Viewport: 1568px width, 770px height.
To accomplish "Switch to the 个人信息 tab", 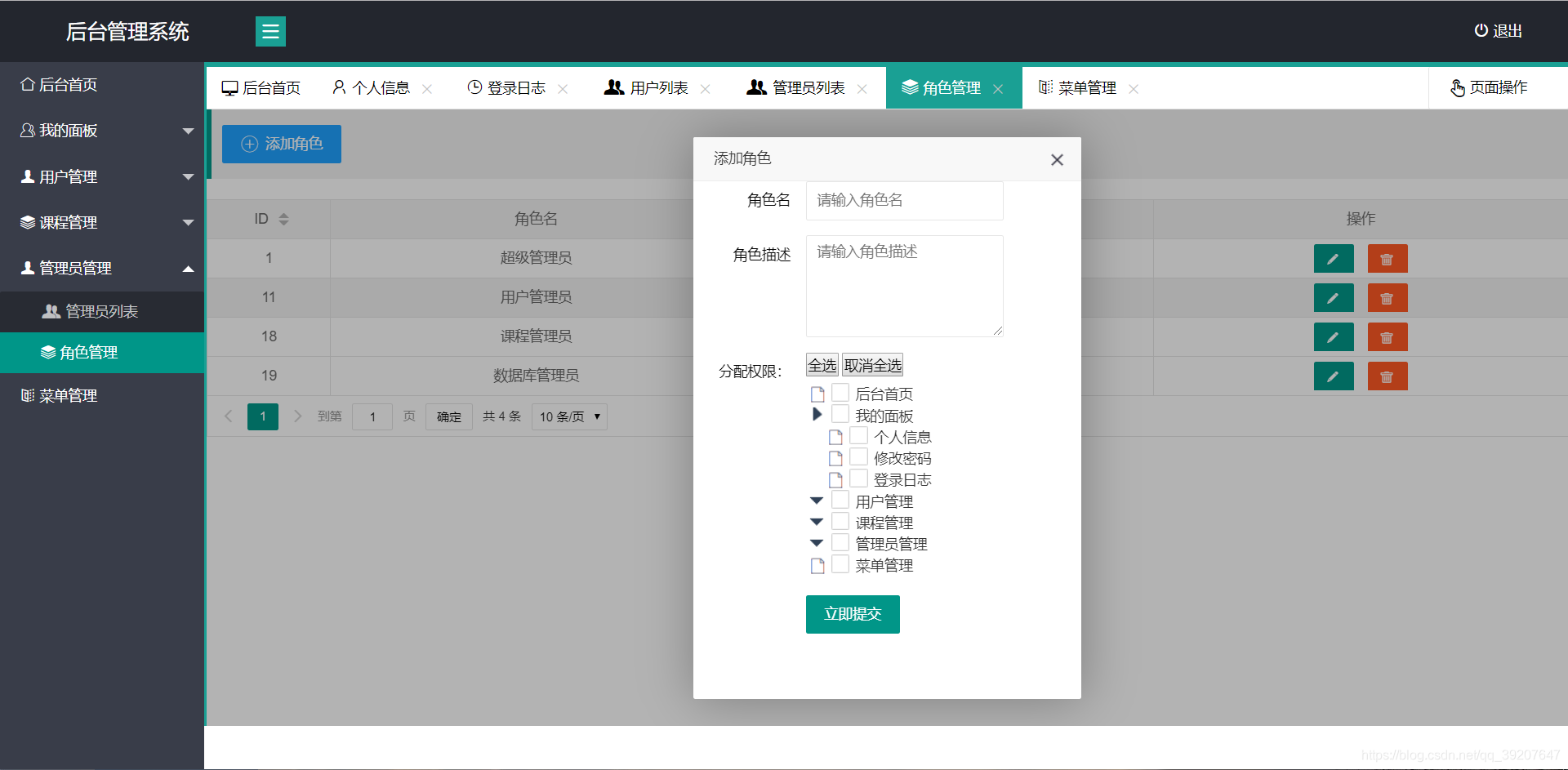I will pos(381,88).
